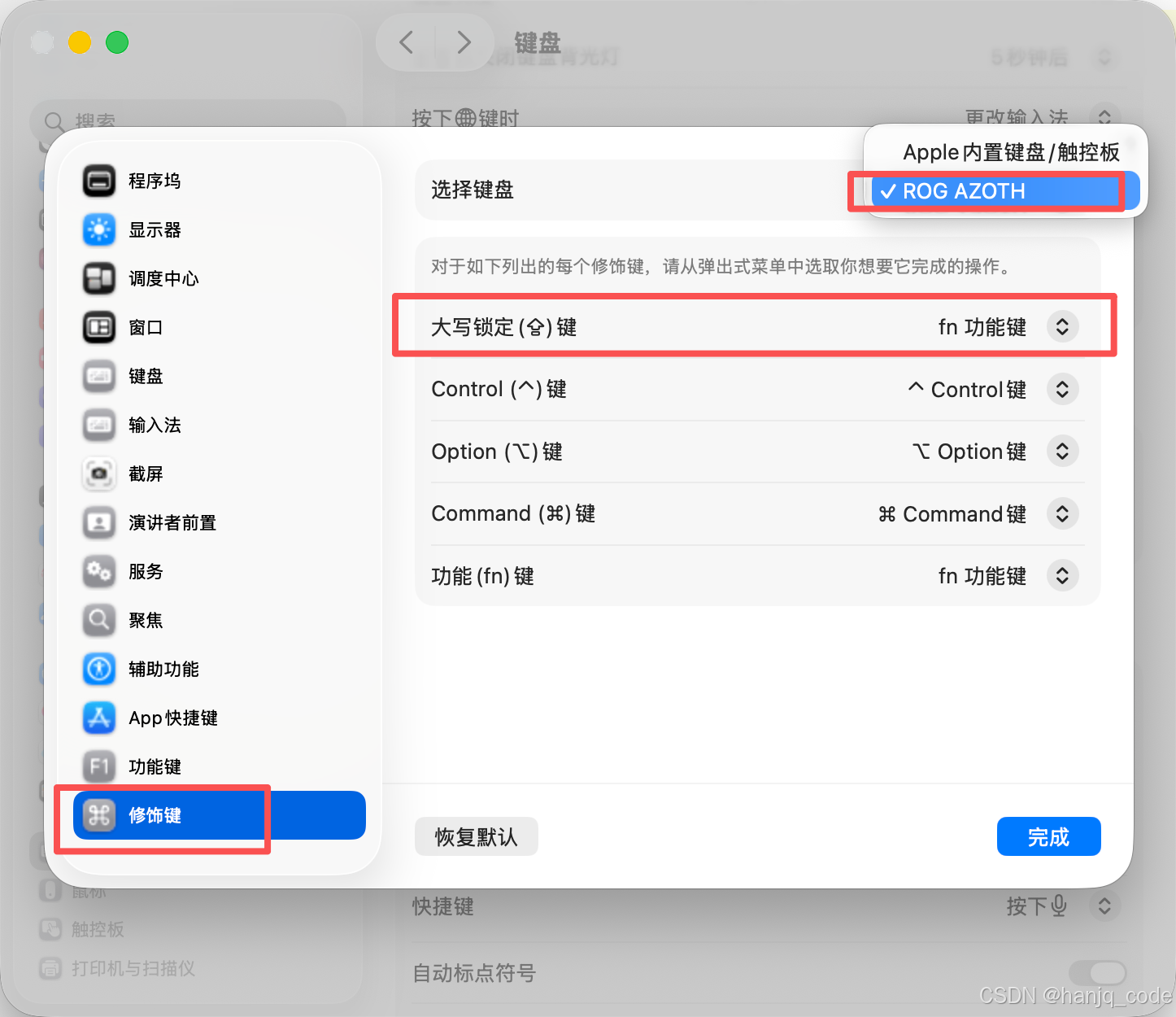Open the 功能 (fn) key dropdown
This screenshot has width=1176, height=1017.
(1062, 576)
